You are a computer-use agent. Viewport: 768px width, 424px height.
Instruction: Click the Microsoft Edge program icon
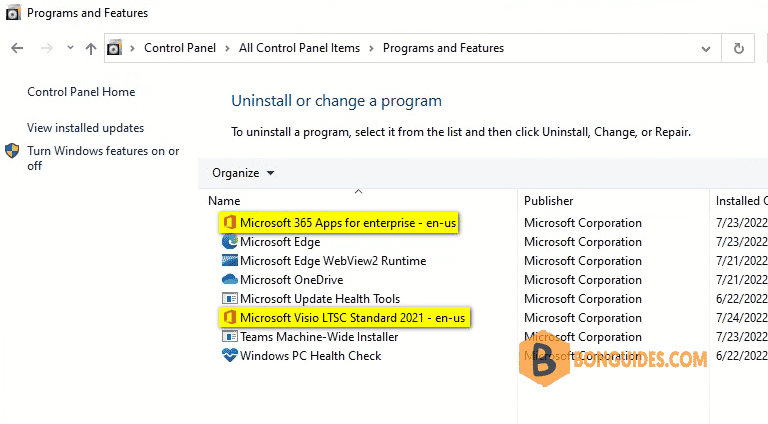[230, 241]
